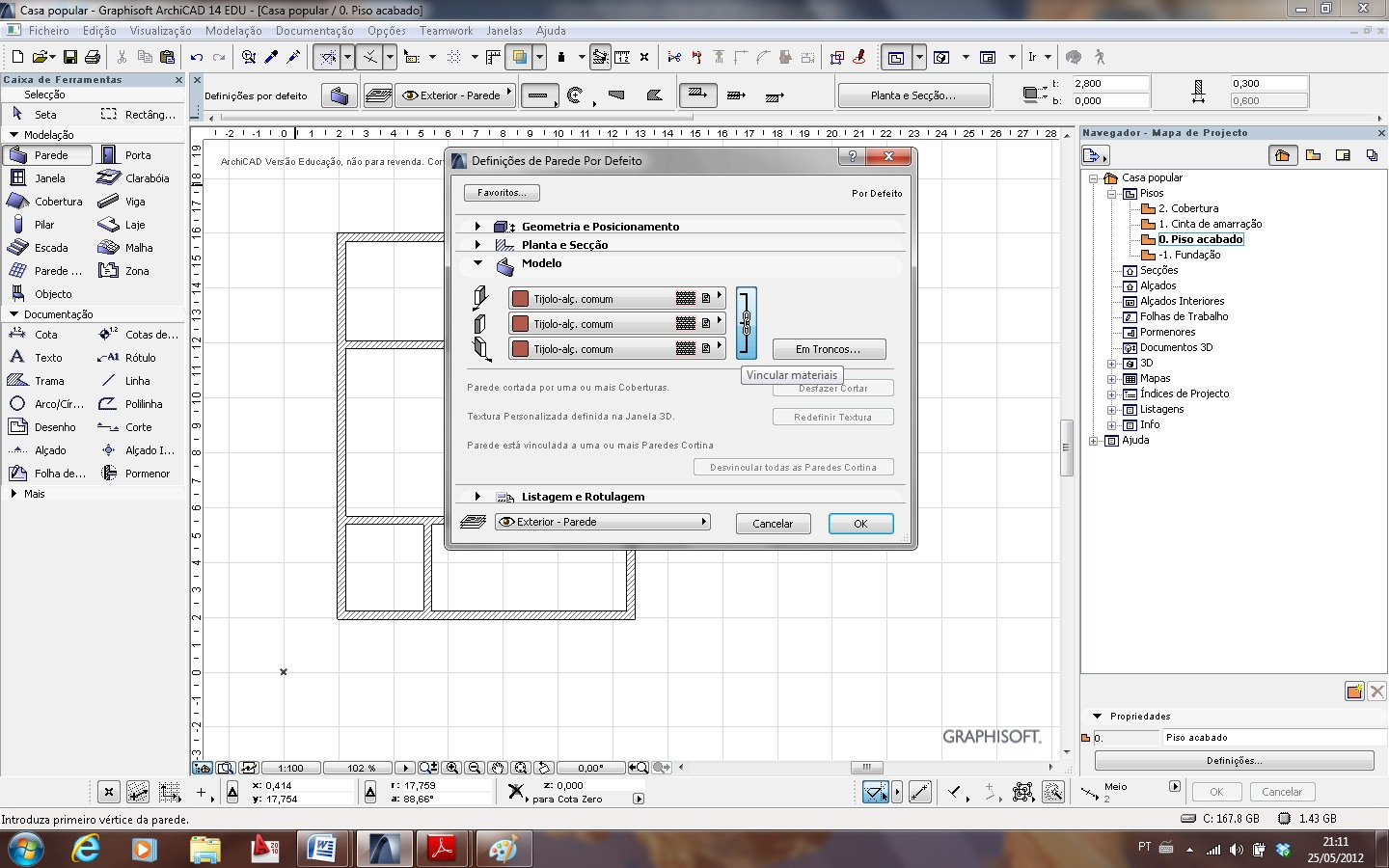Click the Save diskette icon in toolbar
This screenshot has height=868, width=1389.
pyautogui.click(x=69, y=58)
